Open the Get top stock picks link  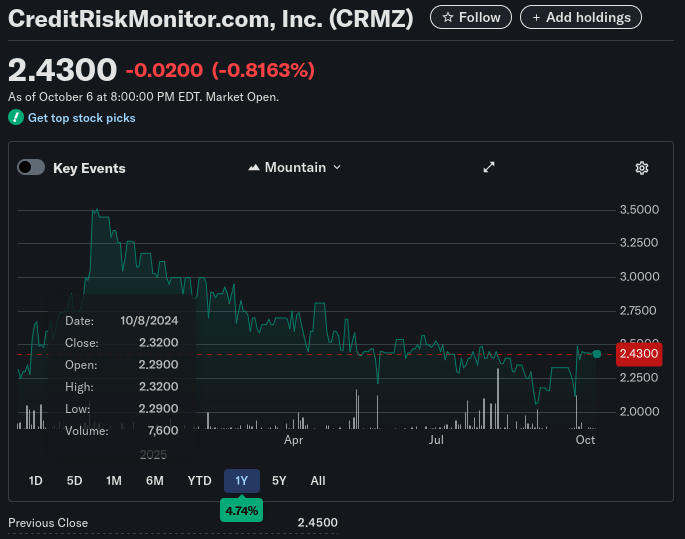[81, 118]
